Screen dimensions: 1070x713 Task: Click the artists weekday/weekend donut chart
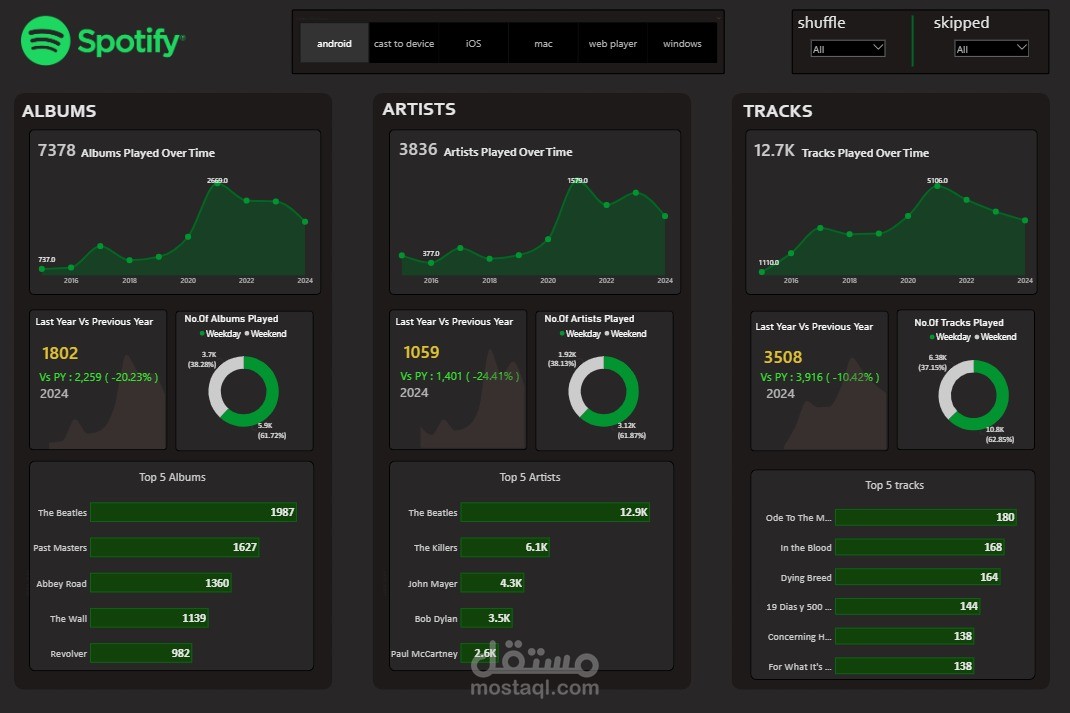604,391
